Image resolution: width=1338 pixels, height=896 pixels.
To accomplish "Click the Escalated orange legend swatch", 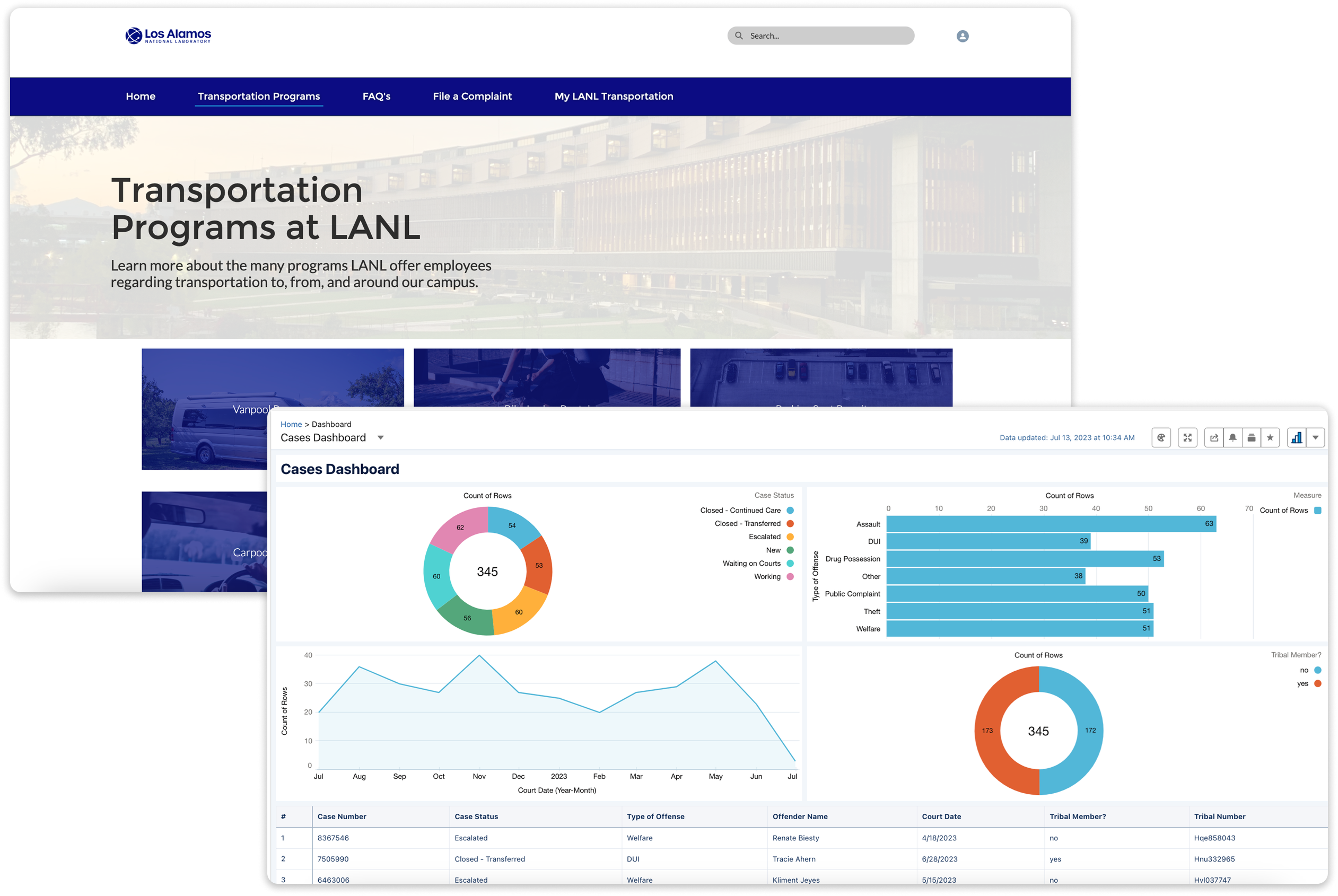I will pos(790,537).
